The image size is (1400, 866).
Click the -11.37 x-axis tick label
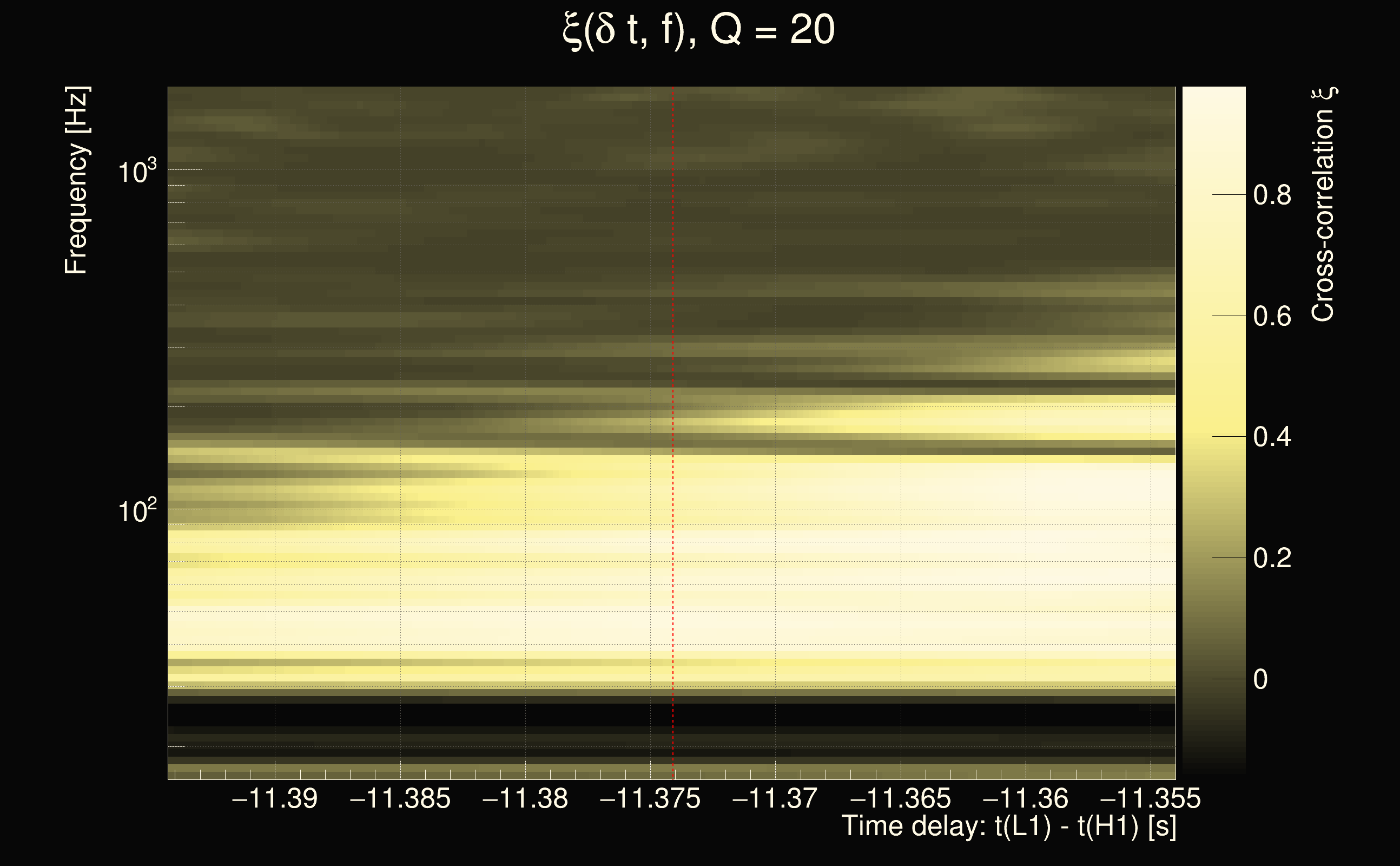click(775, 798)
